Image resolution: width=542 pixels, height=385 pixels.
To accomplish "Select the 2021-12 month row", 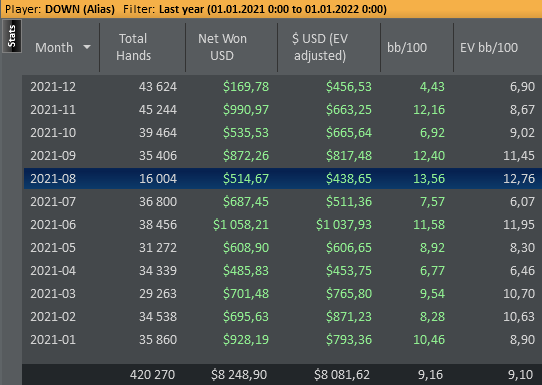I will point(282,86).
